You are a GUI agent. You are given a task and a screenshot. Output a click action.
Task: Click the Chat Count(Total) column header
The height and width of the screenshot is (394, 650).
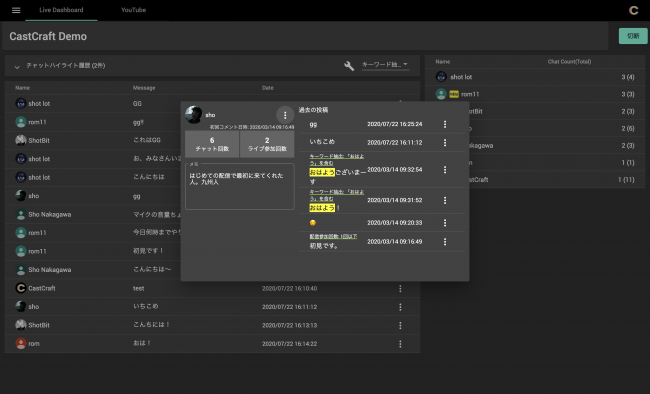(569, 62)
